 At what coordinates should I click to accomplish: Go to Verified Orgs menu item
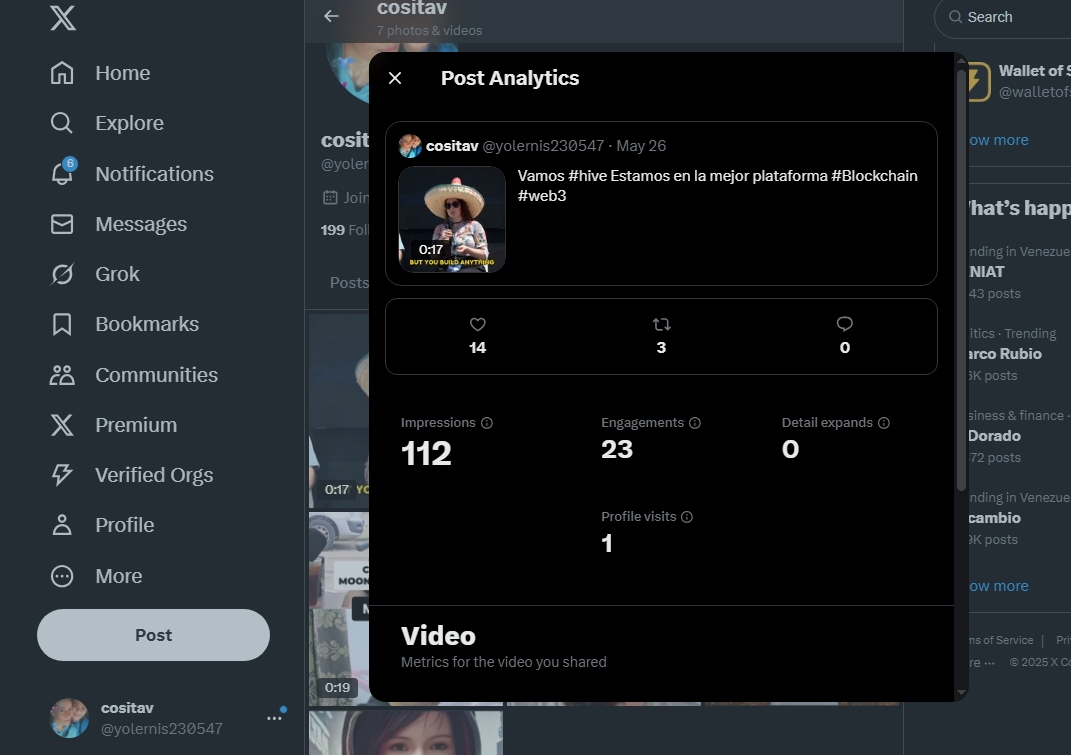132,475
